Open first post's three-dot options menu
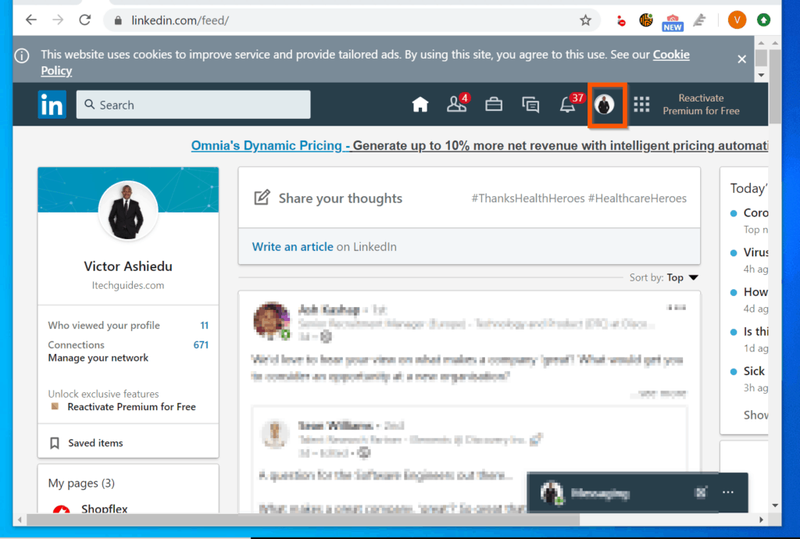Viewport: 800px width, 539px height. [x=677, y=307]
